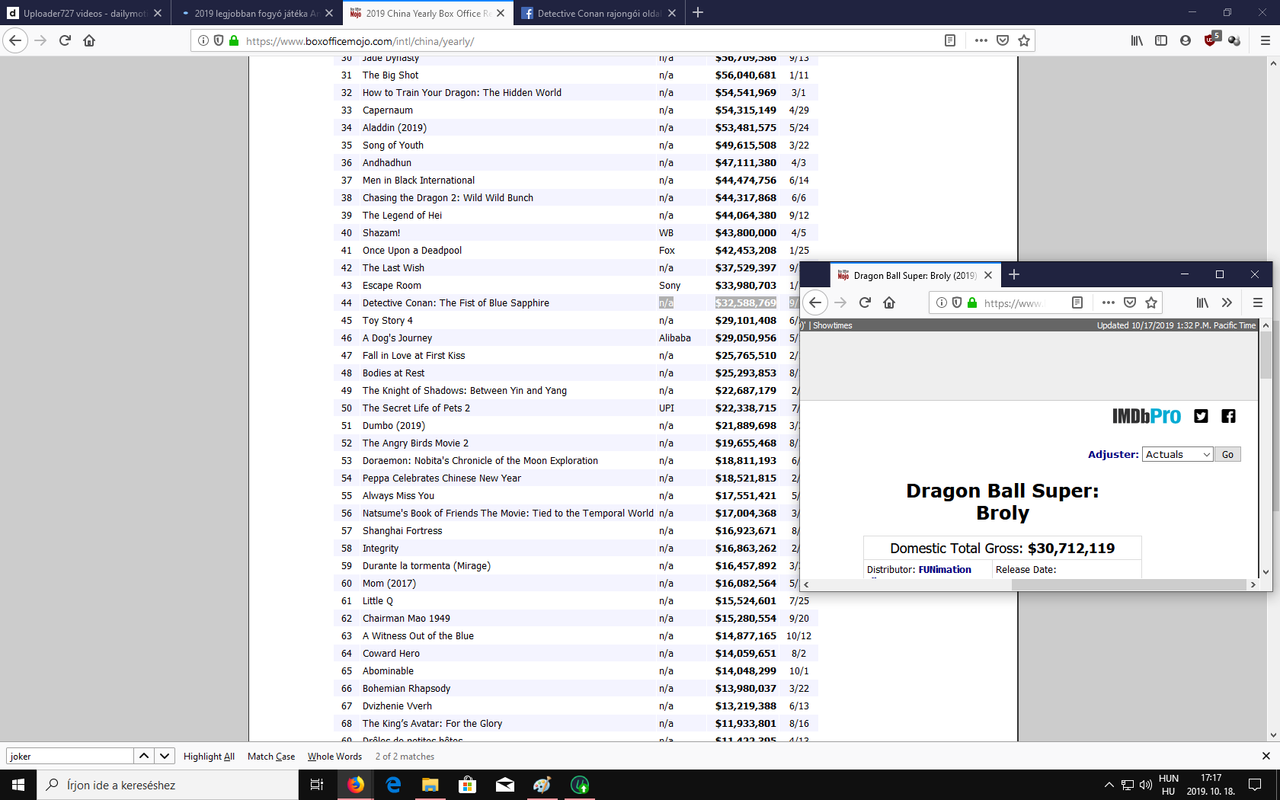Toggle Whole Words in find bar
Screen dimensions: 1280x800
[335, 757]
